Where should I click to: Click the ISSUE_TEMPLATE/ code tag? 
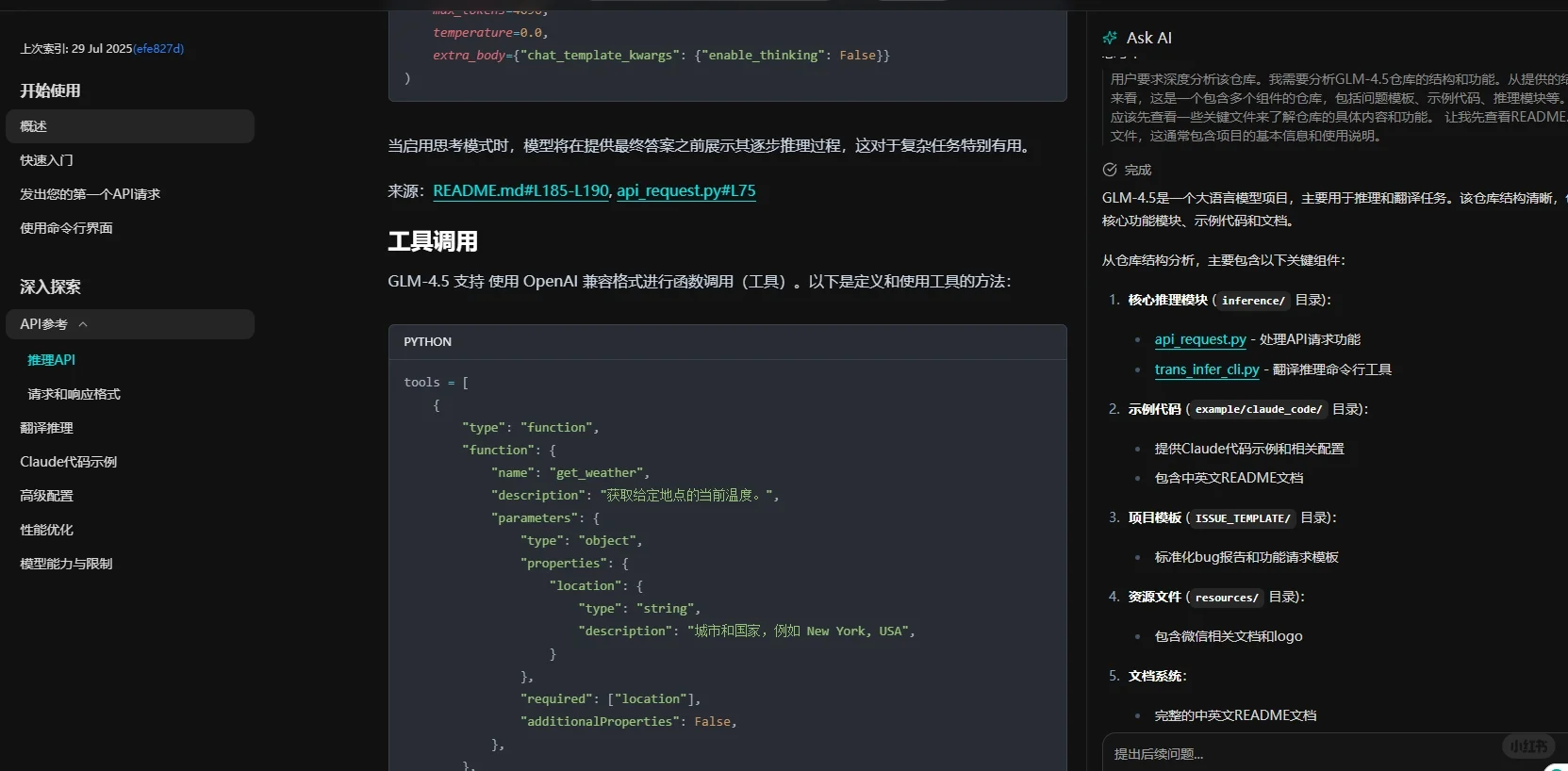1243,518
